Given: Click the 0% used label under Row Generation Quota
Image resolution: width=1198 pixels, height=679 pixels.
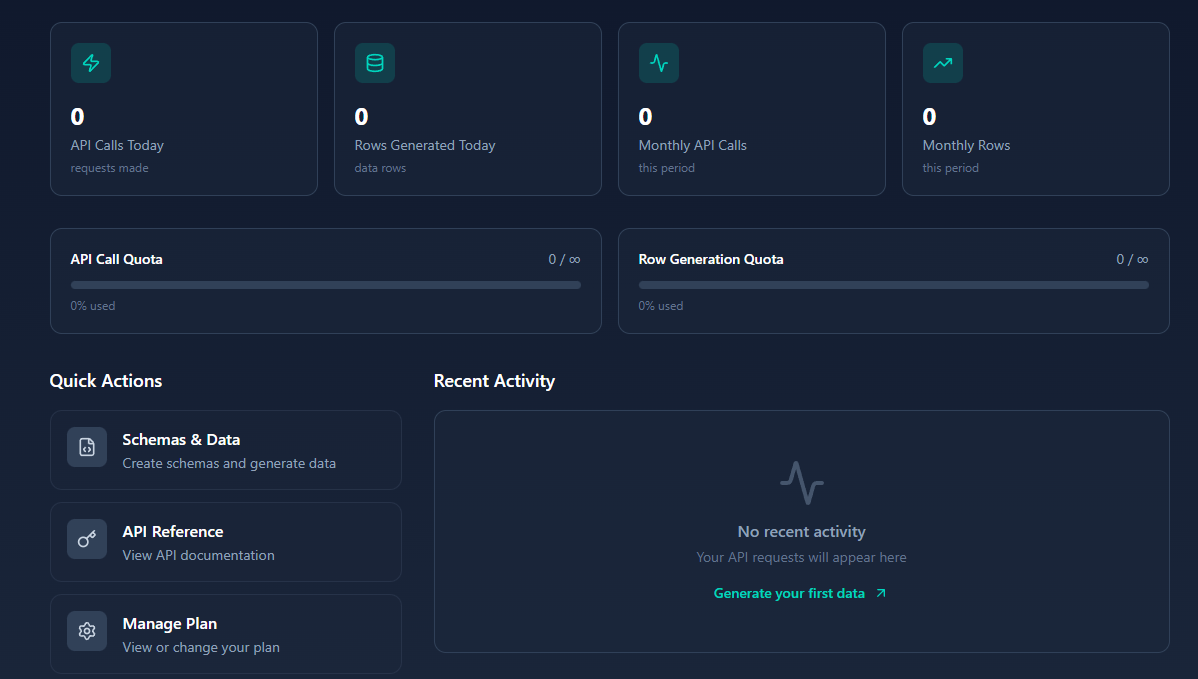Looking at the screenshot, I should coord(660,306).
